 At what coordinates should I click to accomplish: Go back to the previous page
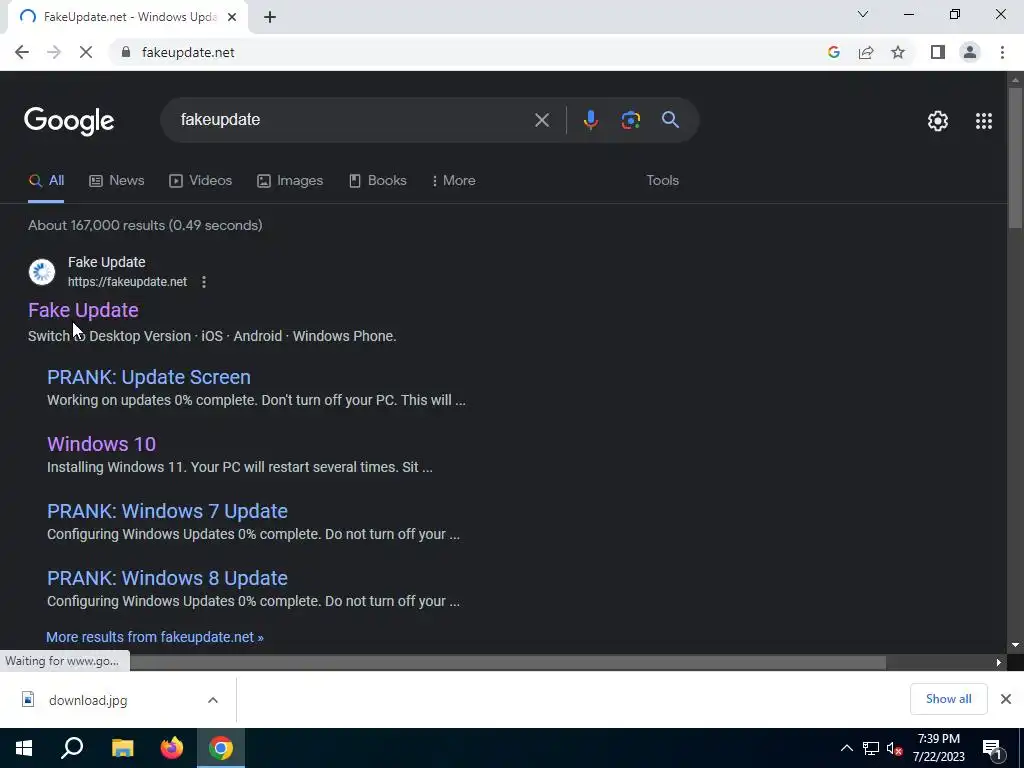click(x=22, y=52)
